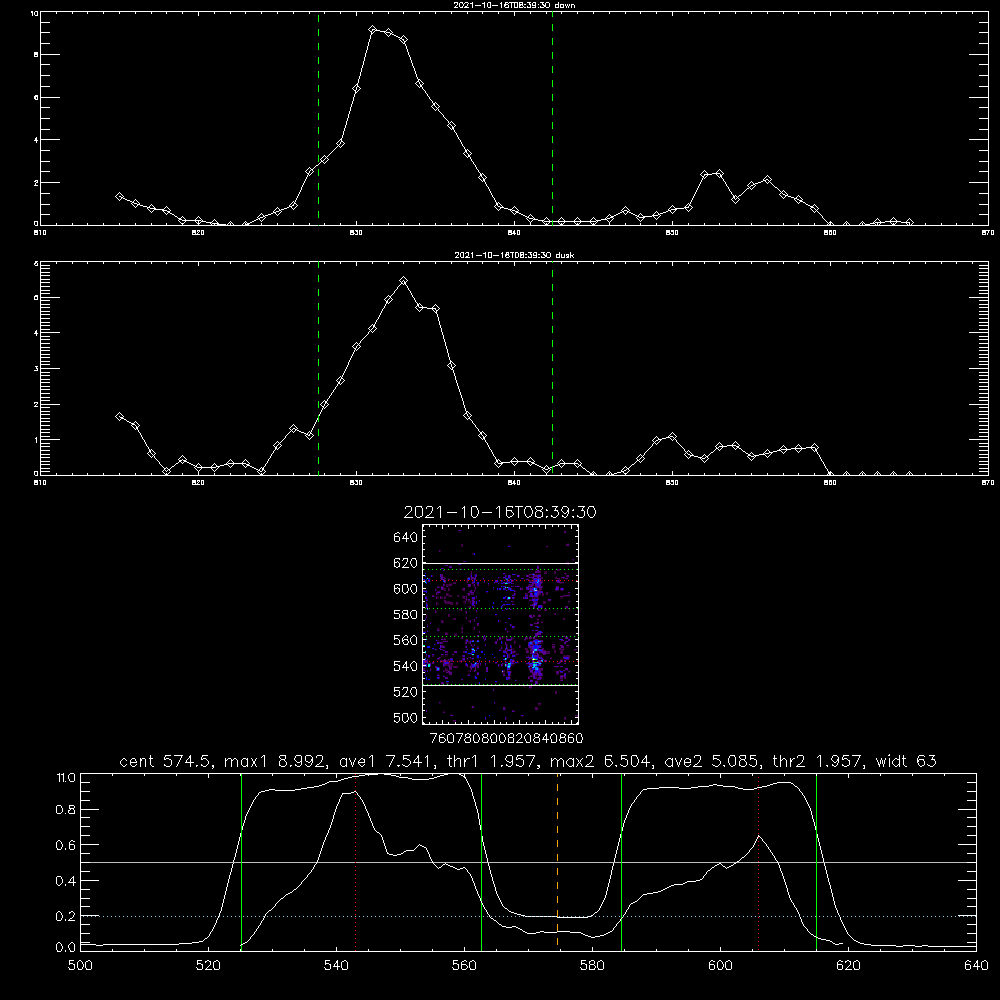Screen dimensions: 1000x1000
Task: Click 'thr2 1.957' in the stats line
Action: (818, 761)
